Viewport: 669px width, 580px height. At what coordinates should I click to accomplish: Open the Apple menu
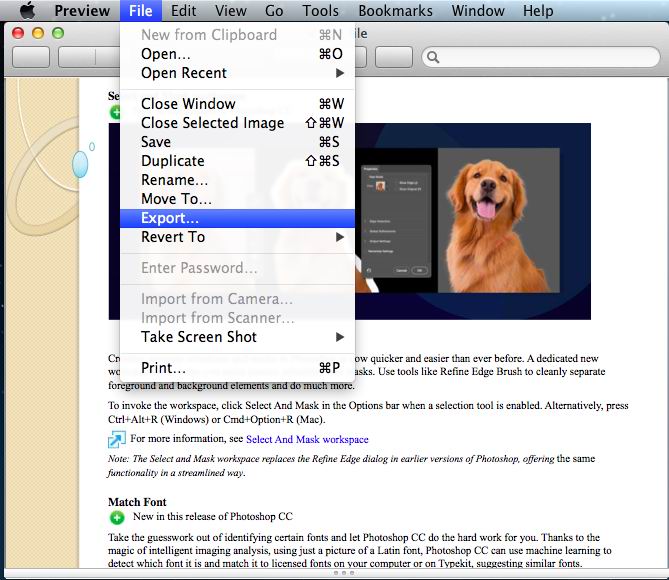[x=28, y=10]
